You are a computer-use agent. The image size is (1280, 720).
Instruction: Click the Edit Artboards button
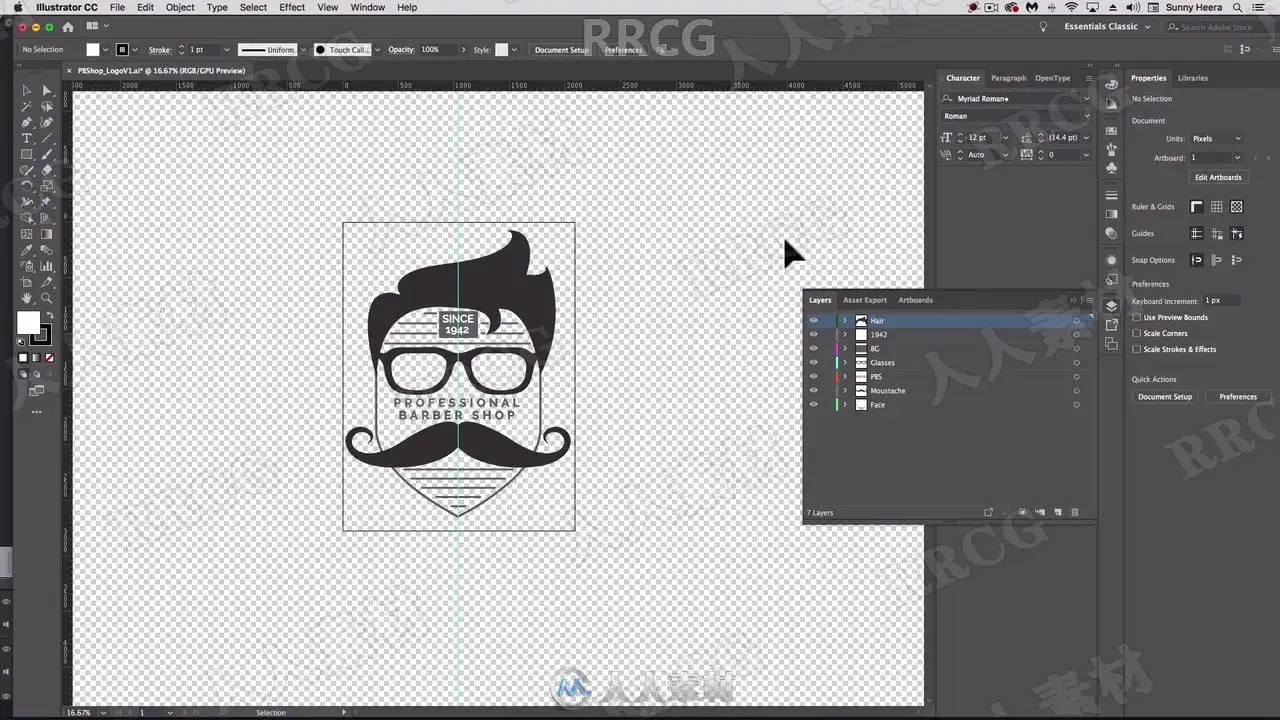[x=1218, y=177]
